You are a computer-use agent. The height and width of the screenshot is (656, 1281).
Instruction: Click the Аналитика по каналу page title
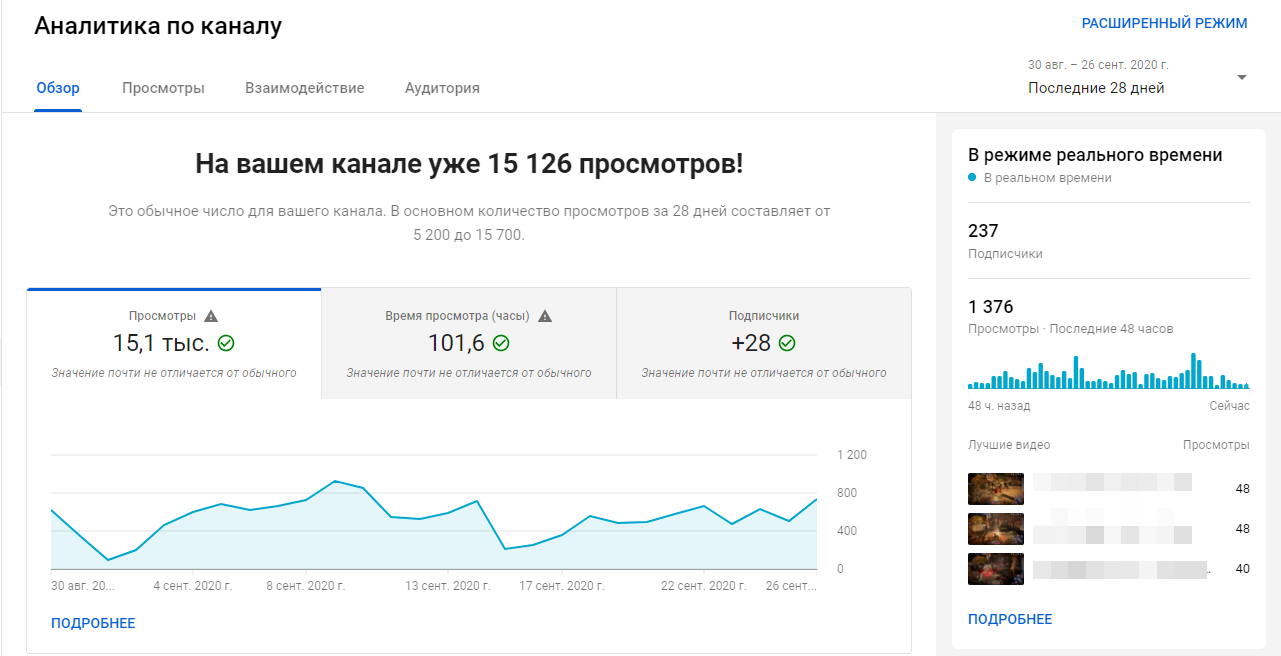click(158, 27)
